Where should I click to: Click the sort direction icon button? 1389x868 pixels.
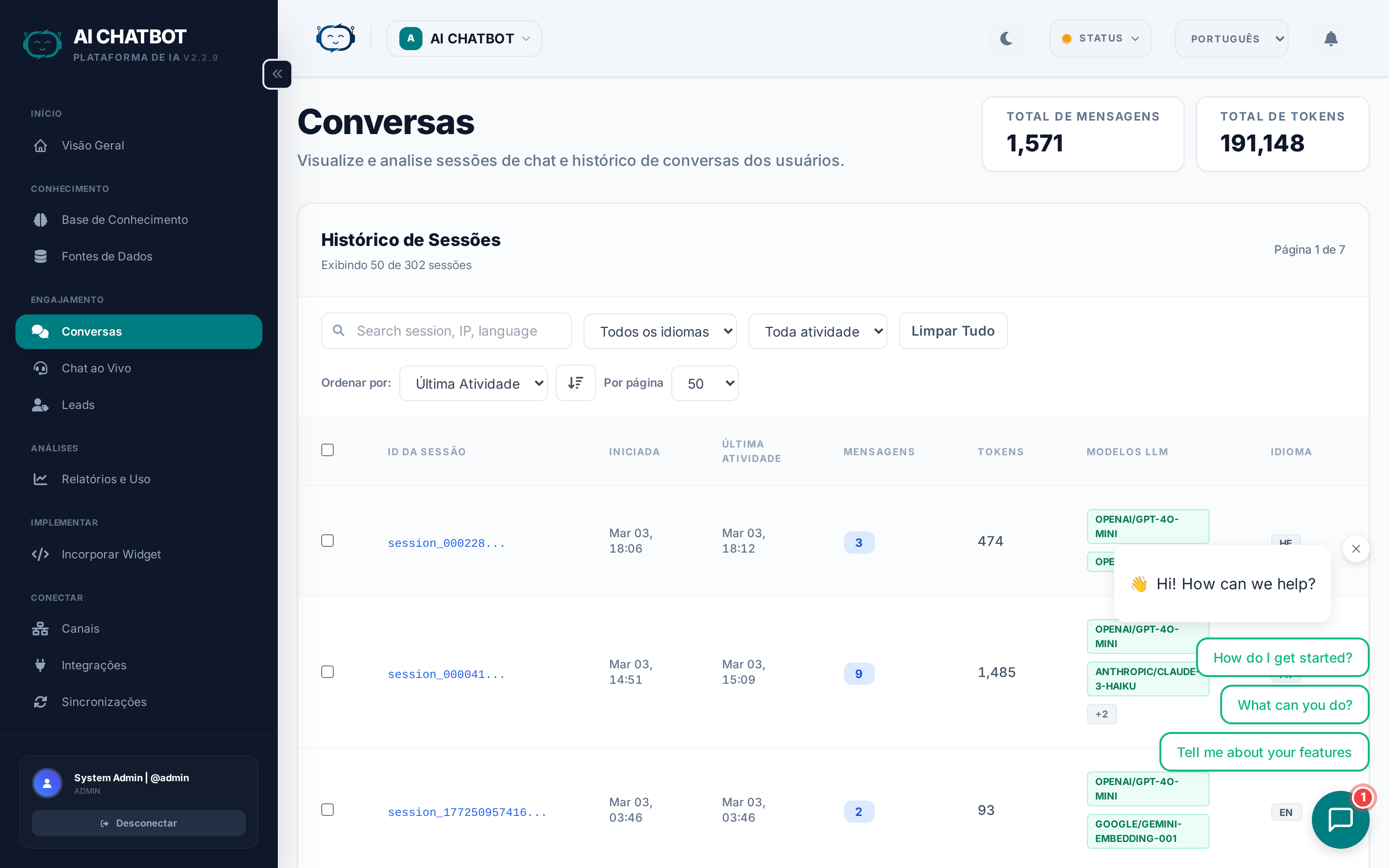click(x=575, y=383)
